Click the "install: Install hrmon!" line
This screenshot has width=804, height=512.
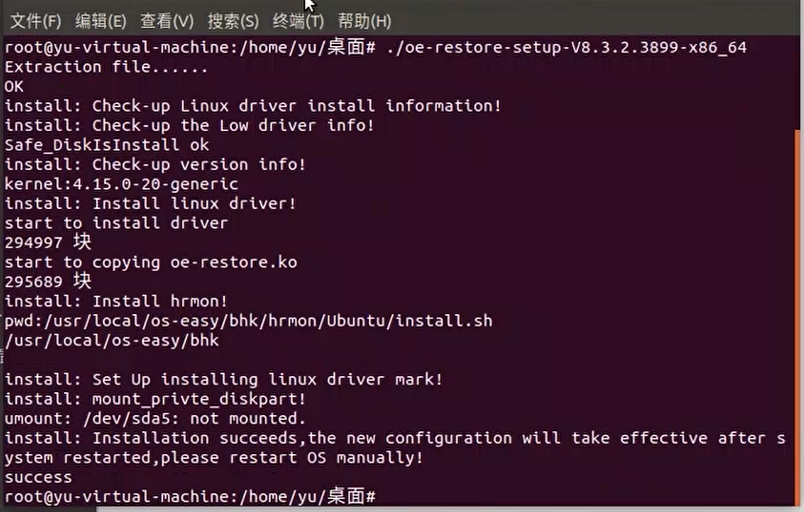click(116, 301)
